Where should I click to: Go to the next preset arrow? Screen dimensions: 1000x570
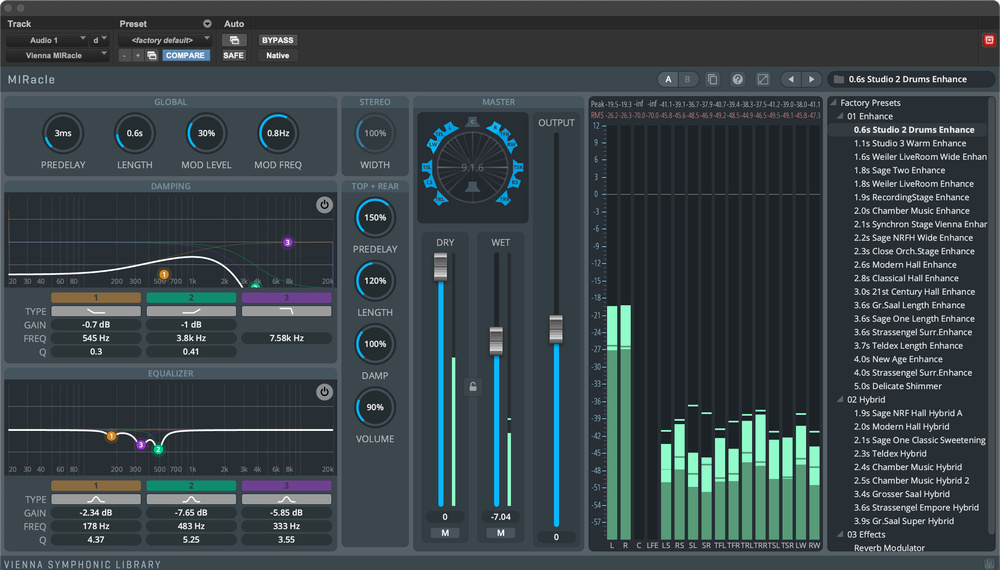coord(810,79)
